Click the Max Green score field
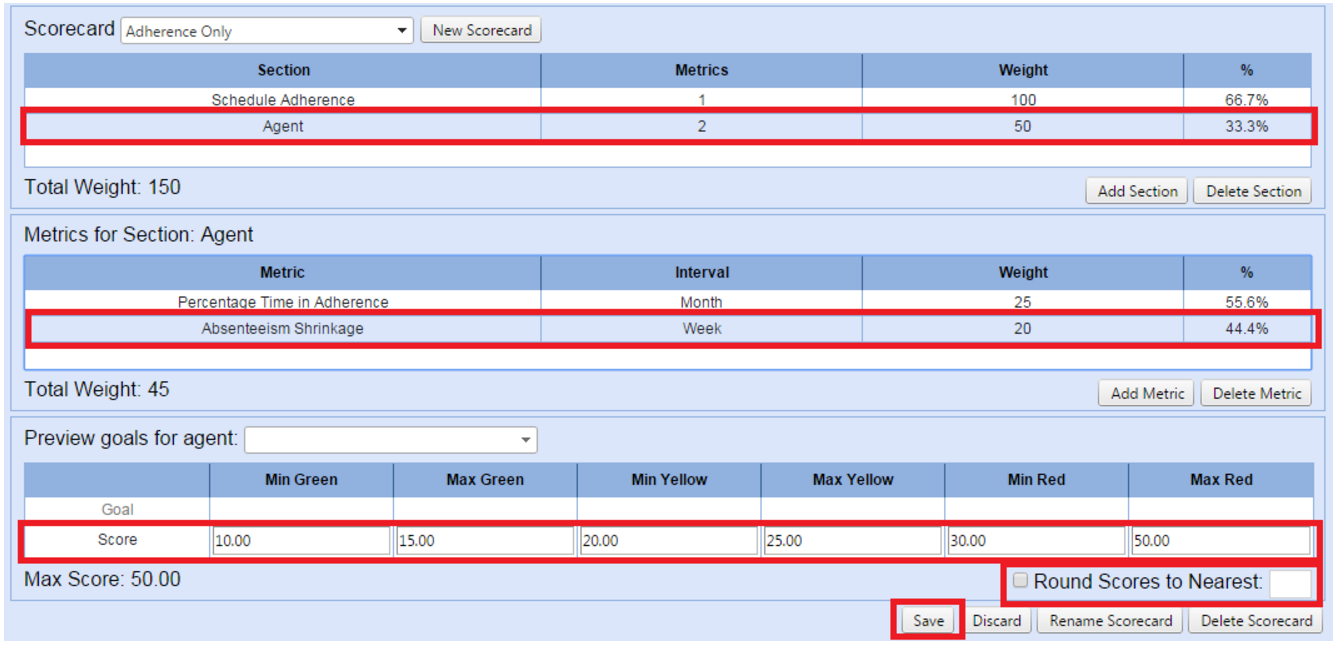Viewport: 1336px width, 646px height. (x=485, y=541)
